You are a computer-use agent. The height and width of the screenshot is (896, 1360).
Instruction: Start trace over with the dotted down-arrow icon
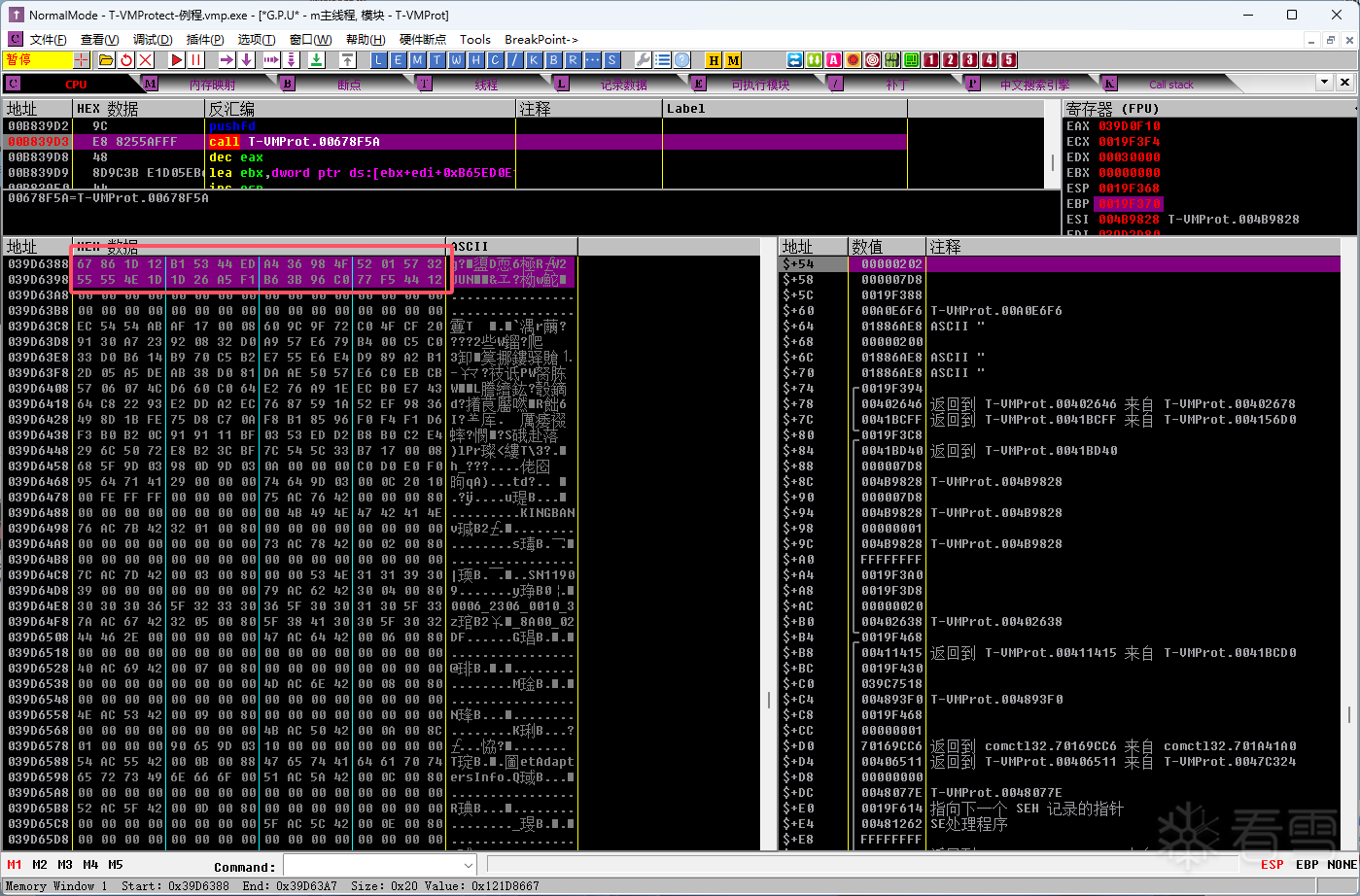click(x=291, y=60)
